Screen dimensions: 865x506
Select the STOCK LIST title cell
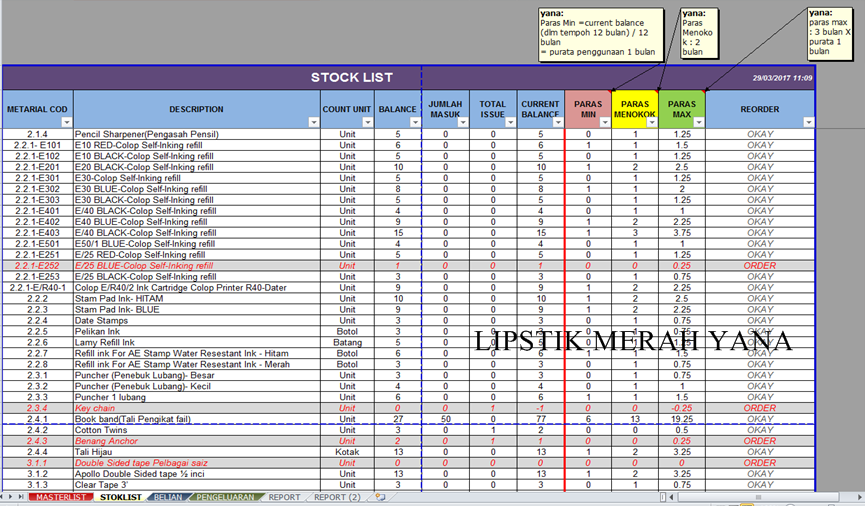(352, 77)
